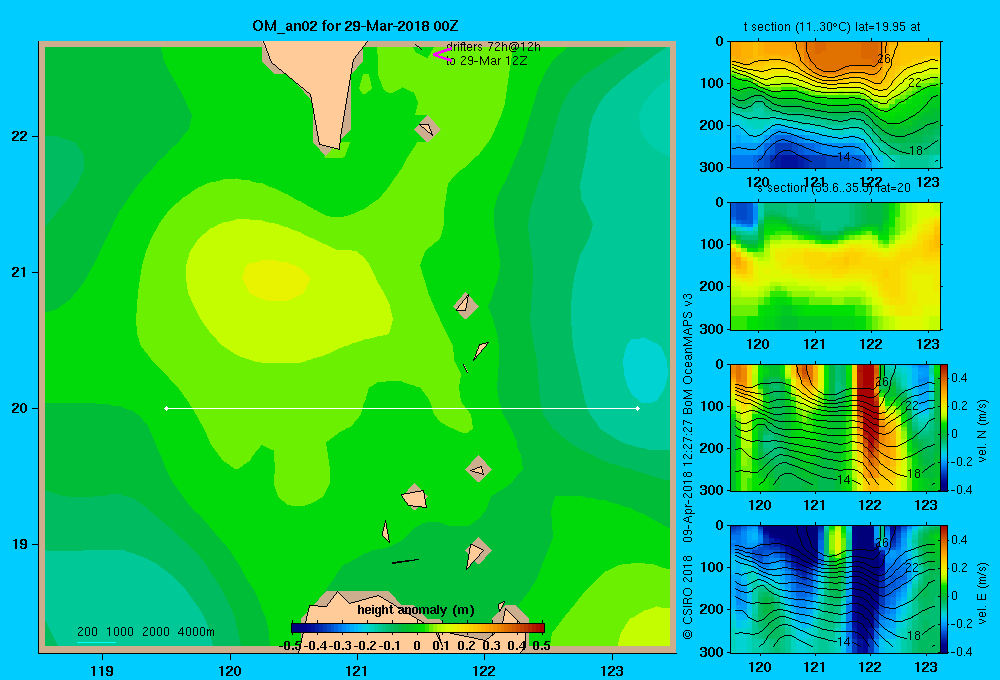Click the dark red 0.5 end of height anomaly colorbar
Screen dimensions: 1000x680
click(x=540, y=628)
